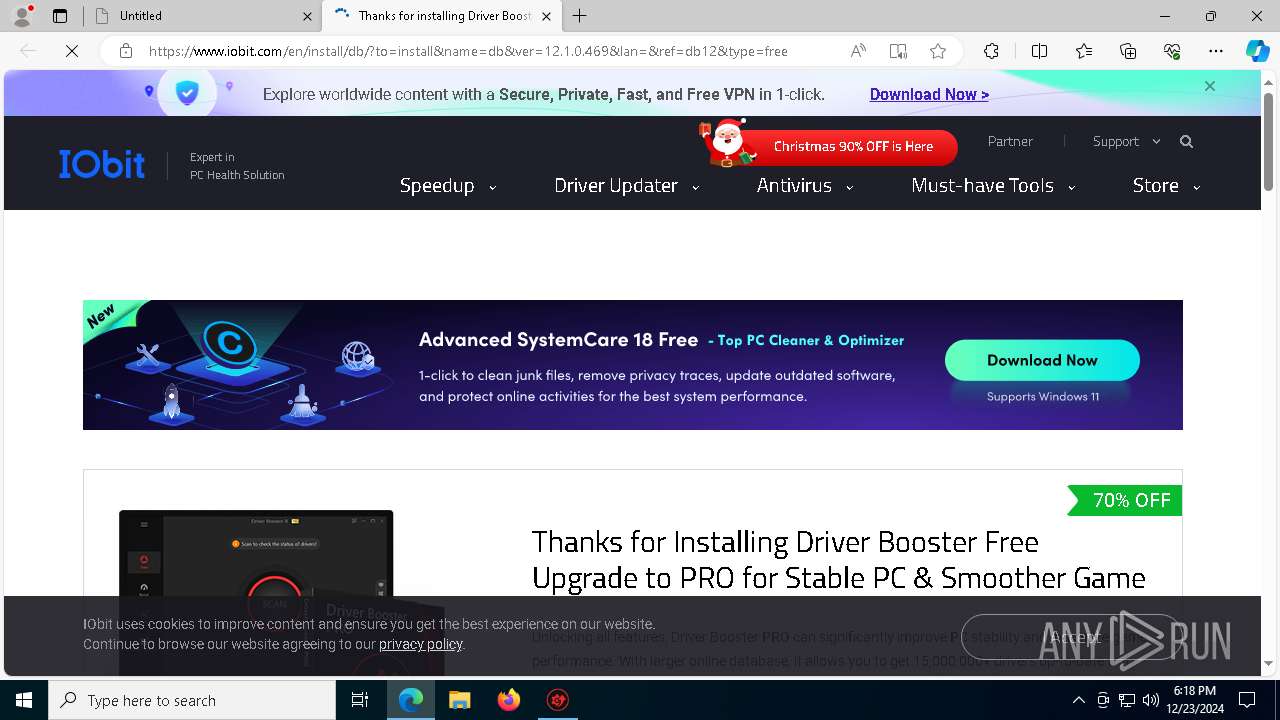The height and width of the screenshot is (720, 1280).
Task: Open the Windows Start menu
Action: point(24,700)
